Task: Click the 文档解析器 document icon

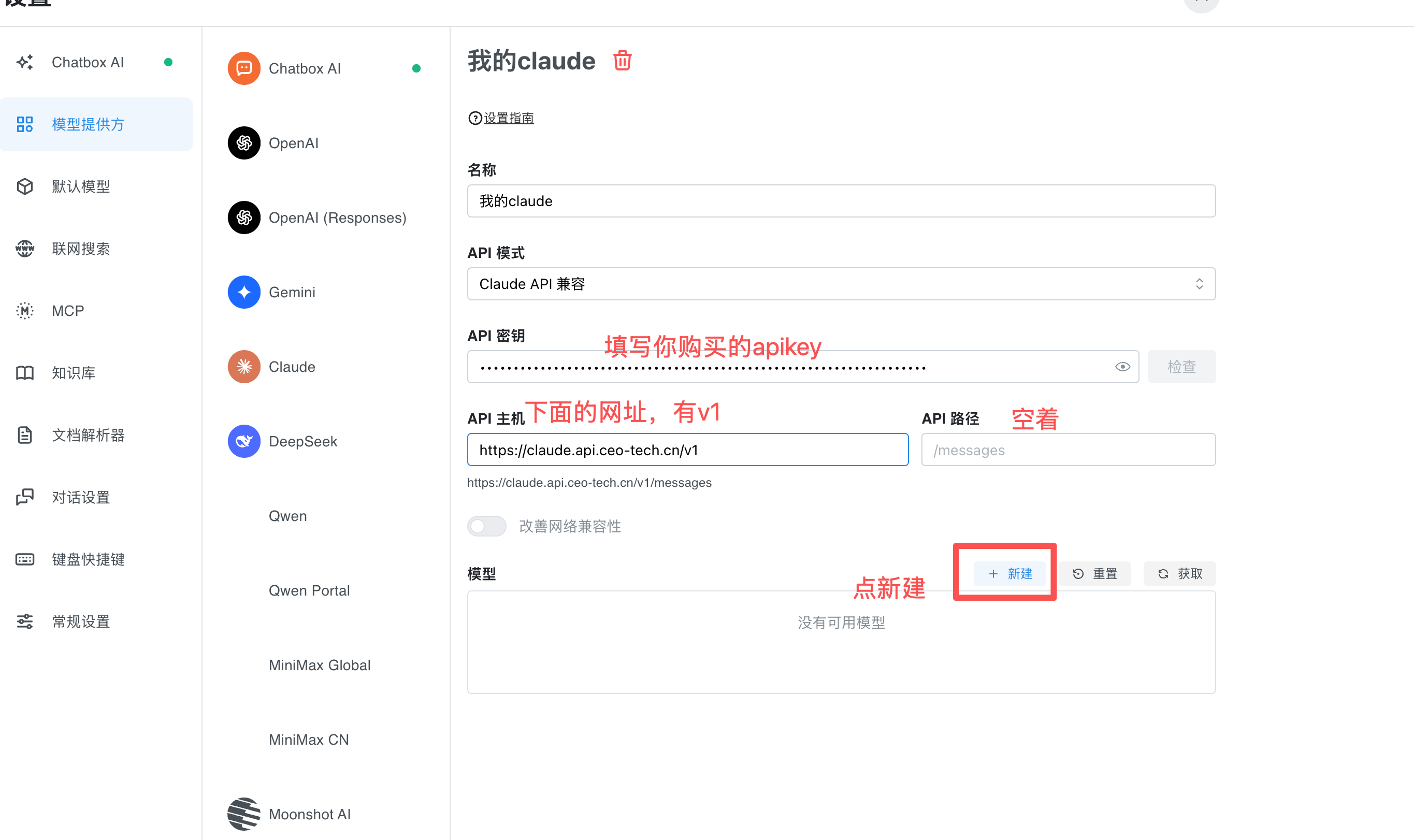Action: coord(25,436)
